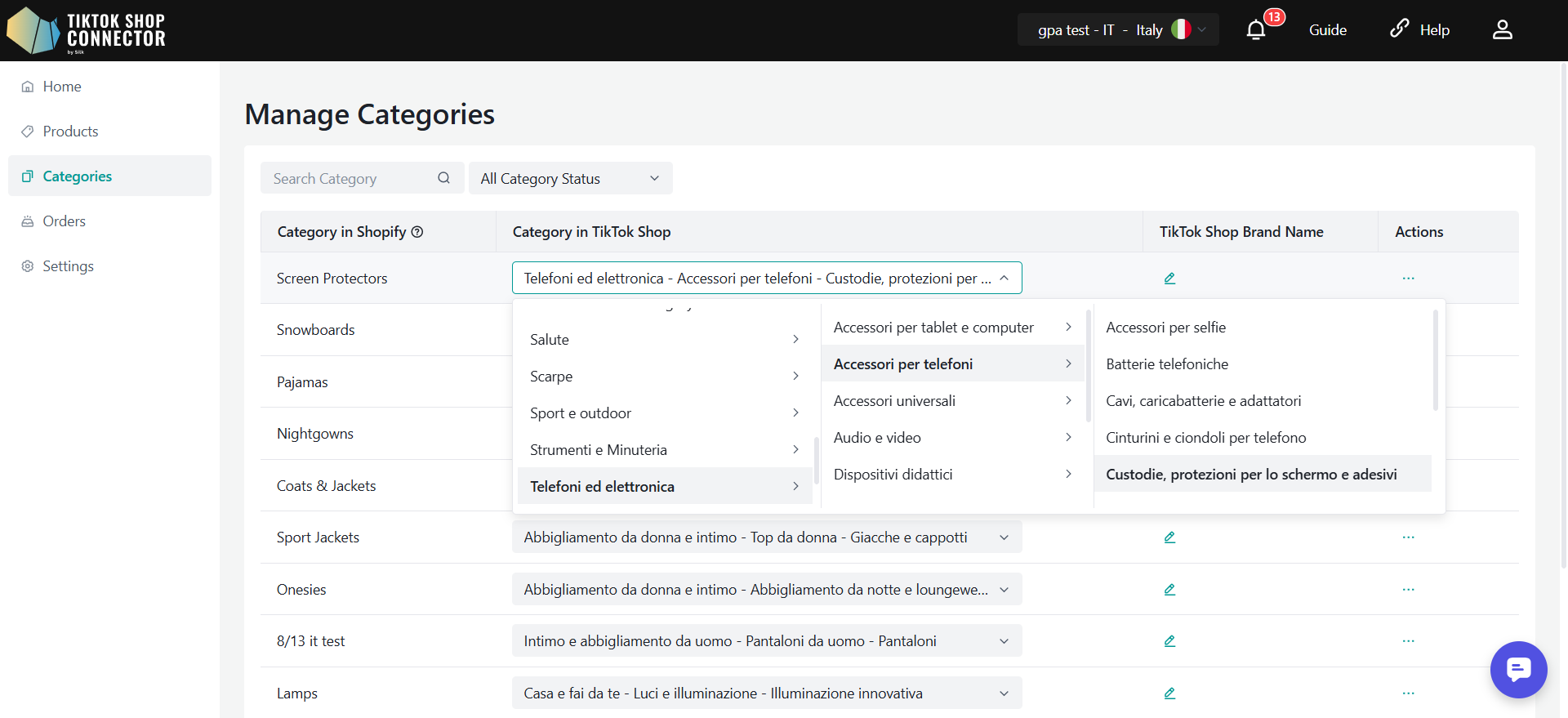
Task: Open actions menu for Onesies row
Action: [x=1408, y=590]
